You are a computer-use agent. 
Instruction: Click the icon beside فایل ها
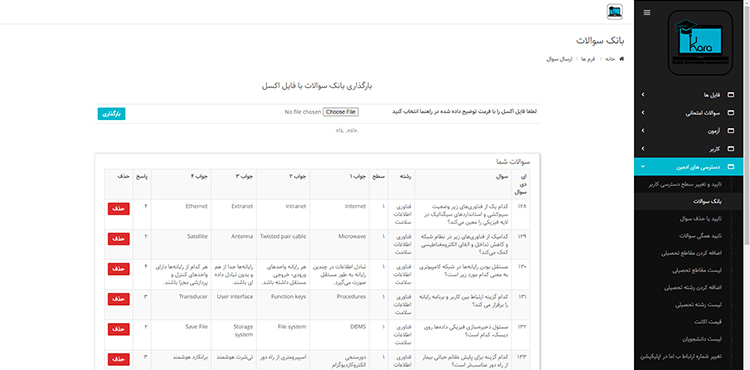click(x=730, y=95)
